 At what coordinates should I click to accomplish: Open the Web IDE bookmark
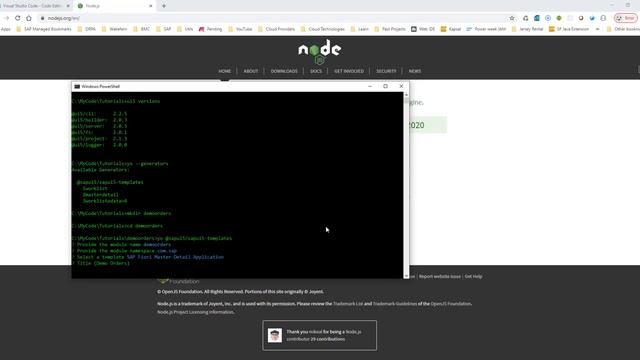point(423,29)
